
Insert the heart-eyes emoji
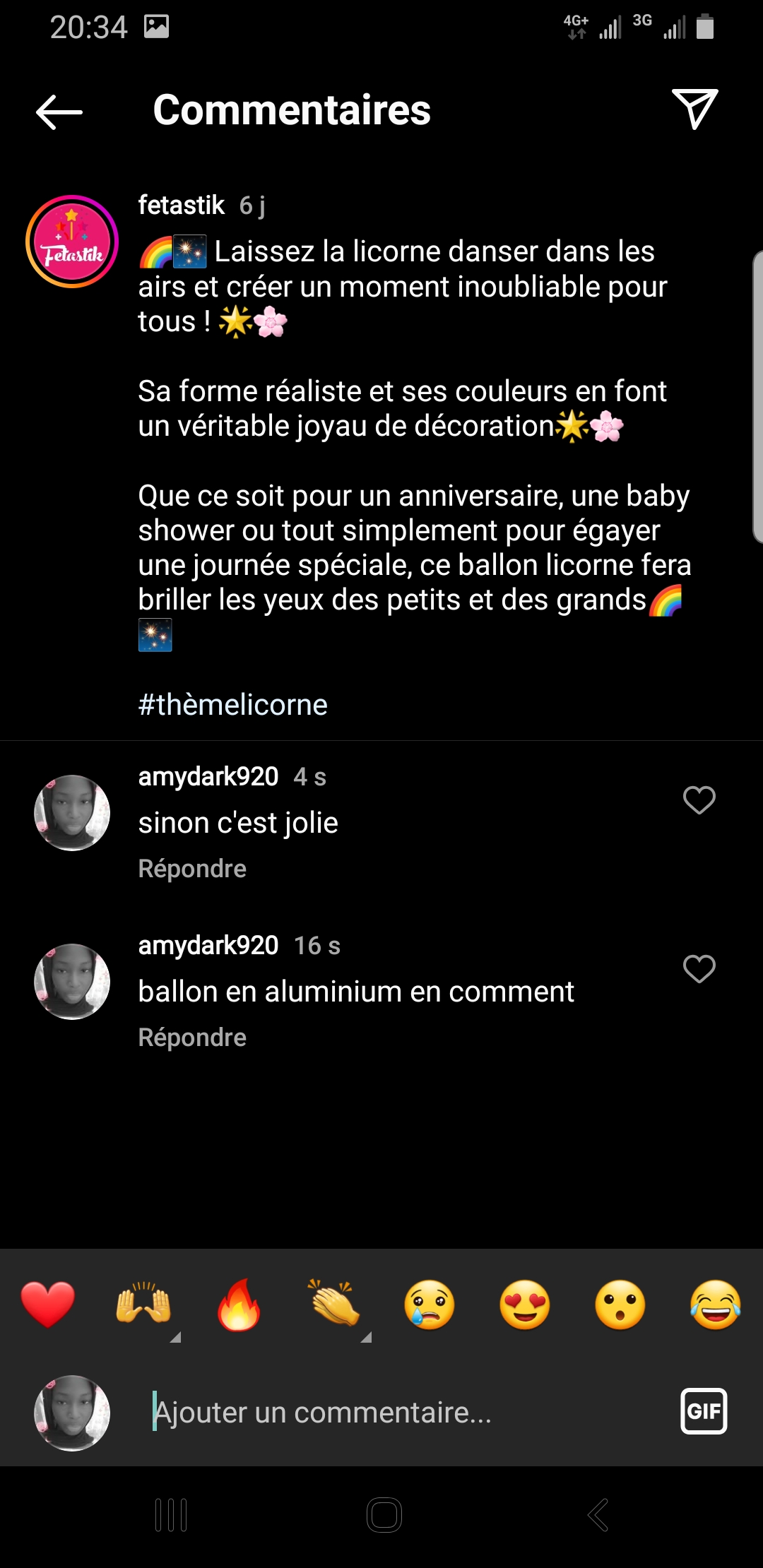(525, 1305)
